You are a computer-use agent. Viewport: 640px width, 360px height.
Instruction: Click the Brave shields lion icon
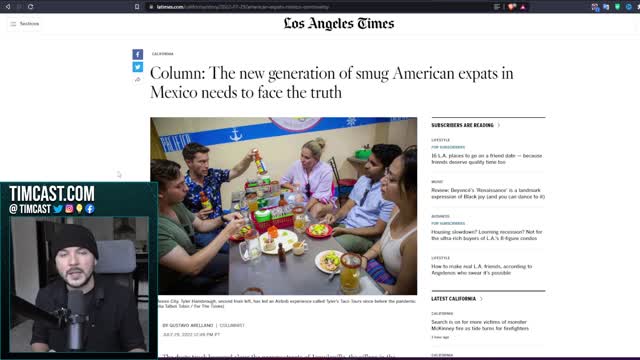[511, 7]
